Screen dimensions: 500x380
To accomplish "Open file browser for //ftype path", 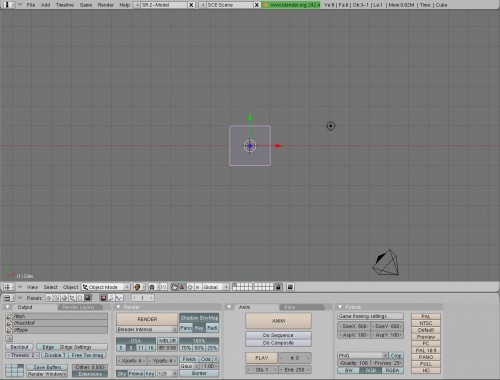I will coord(9,330).
